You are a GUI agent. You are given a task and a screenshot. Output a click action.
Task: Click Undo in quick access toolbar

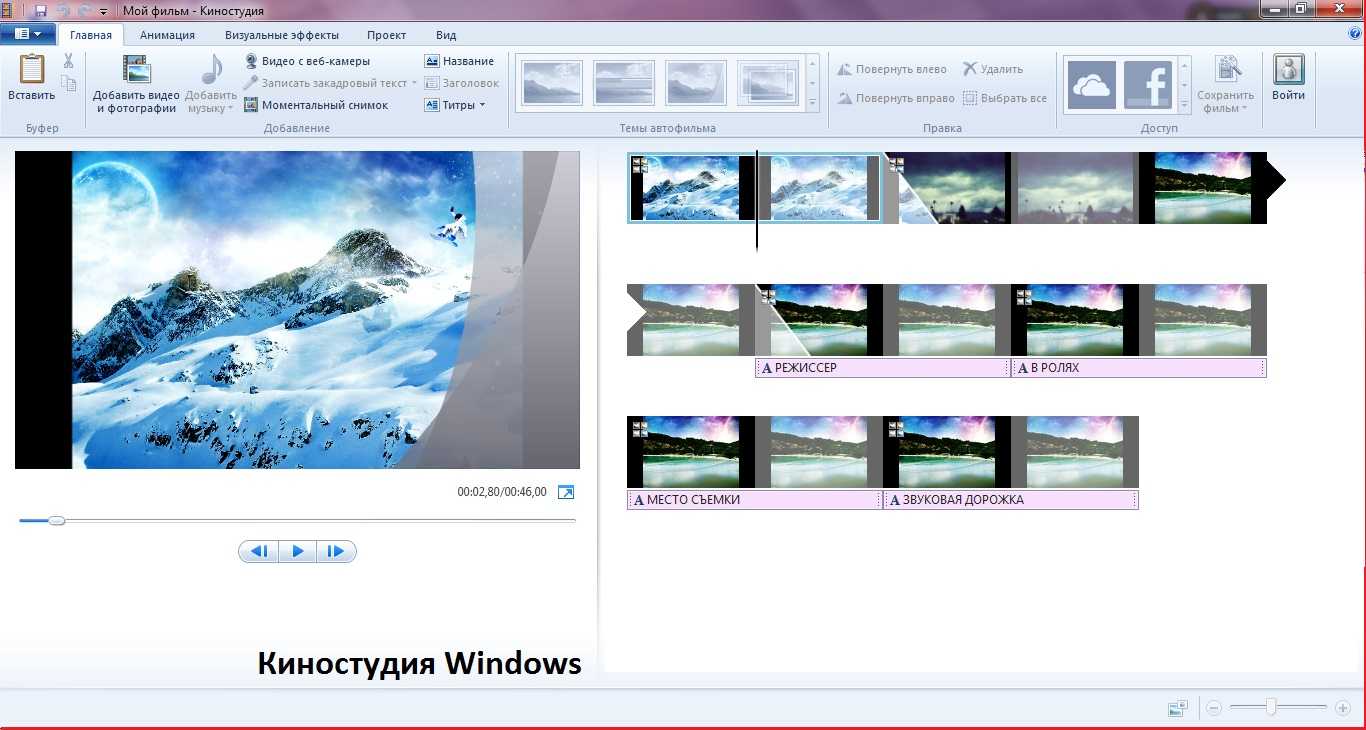point(63,10)
